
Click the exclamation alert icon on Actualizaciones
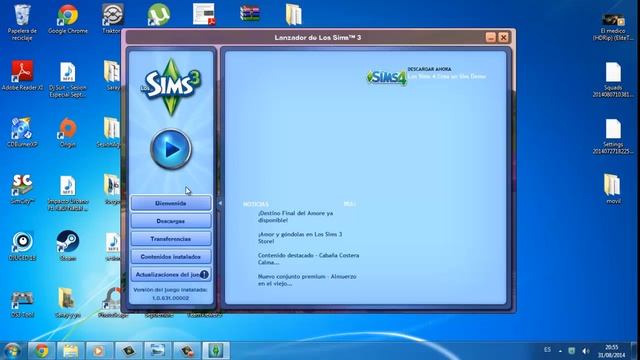[204, 275]
